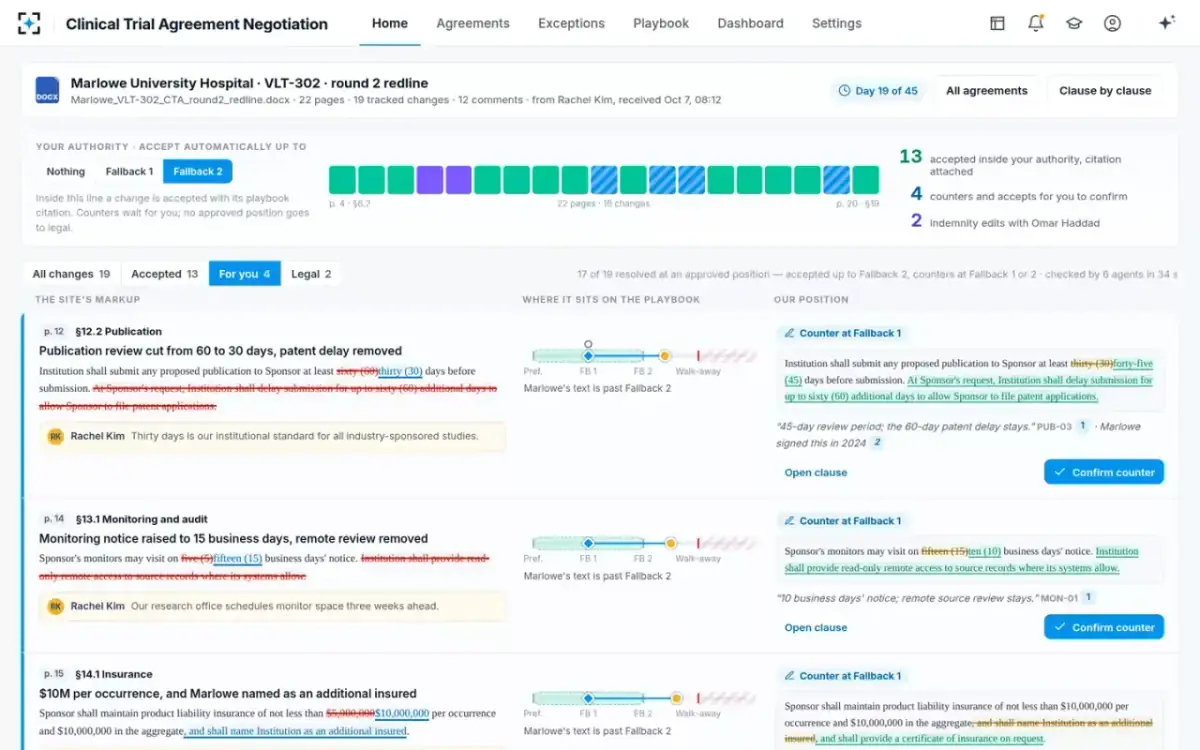Click '2 indemnity edits with Omar Haddad' summary
Image resolution: width=1200 pixels, height=750 pixels.
click(x=1004, y=222)
